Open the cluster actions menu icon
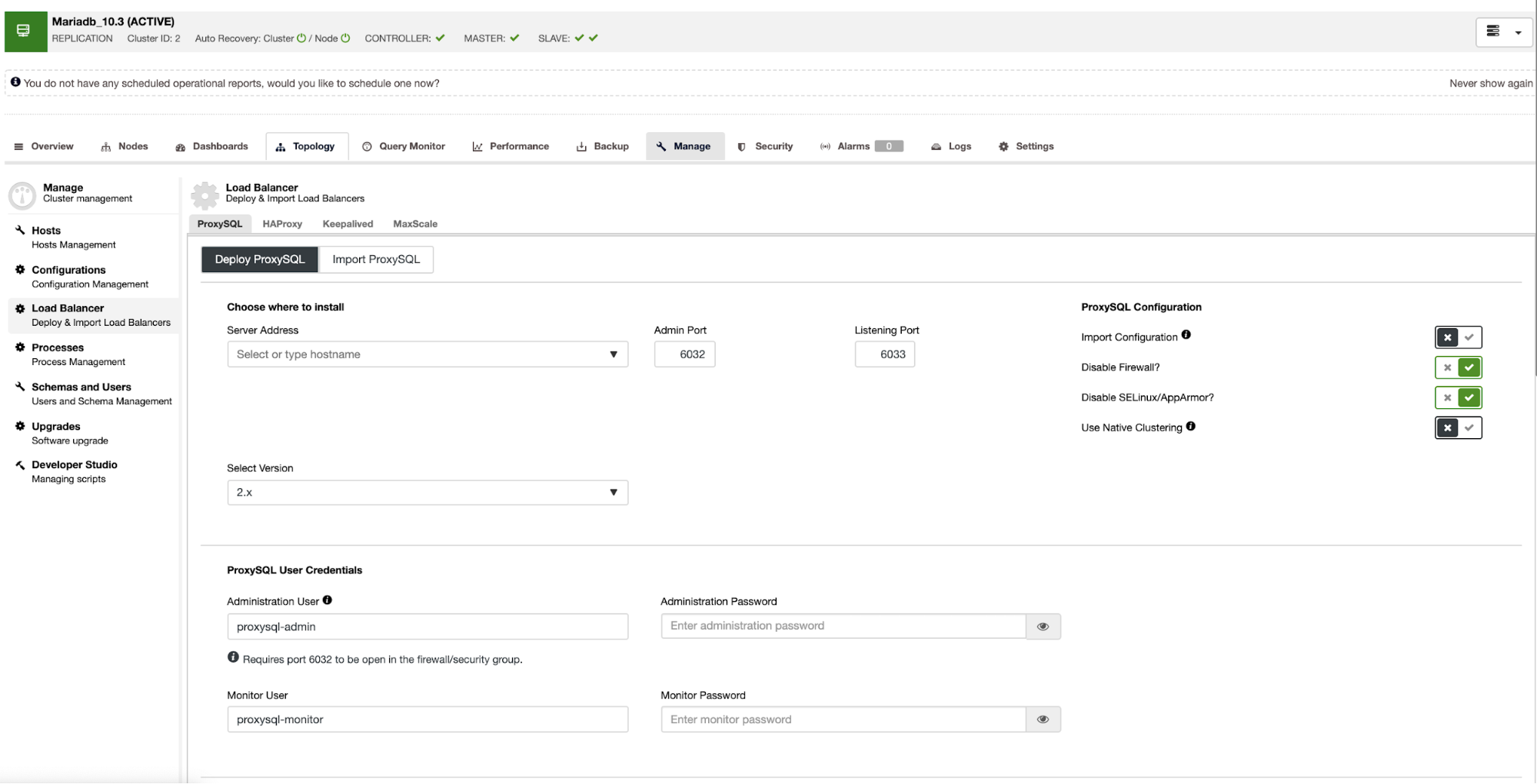 click(x=1503, y=32)
